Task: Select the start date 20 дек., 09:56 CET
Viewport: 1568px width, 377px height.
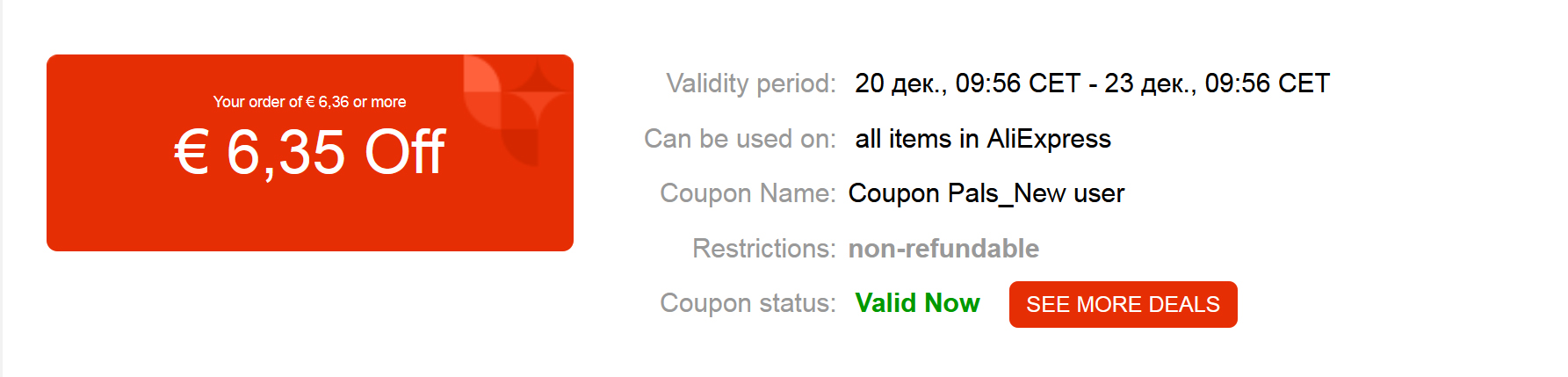Action: point(967,83)
